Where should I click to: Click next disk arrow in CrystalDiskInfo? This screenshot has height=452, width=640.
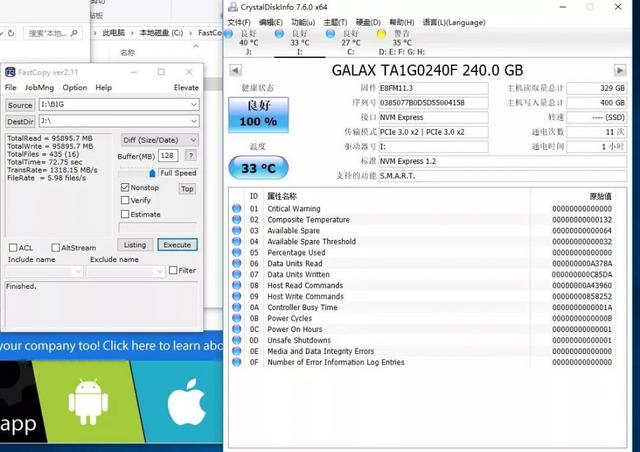(620, 70)
